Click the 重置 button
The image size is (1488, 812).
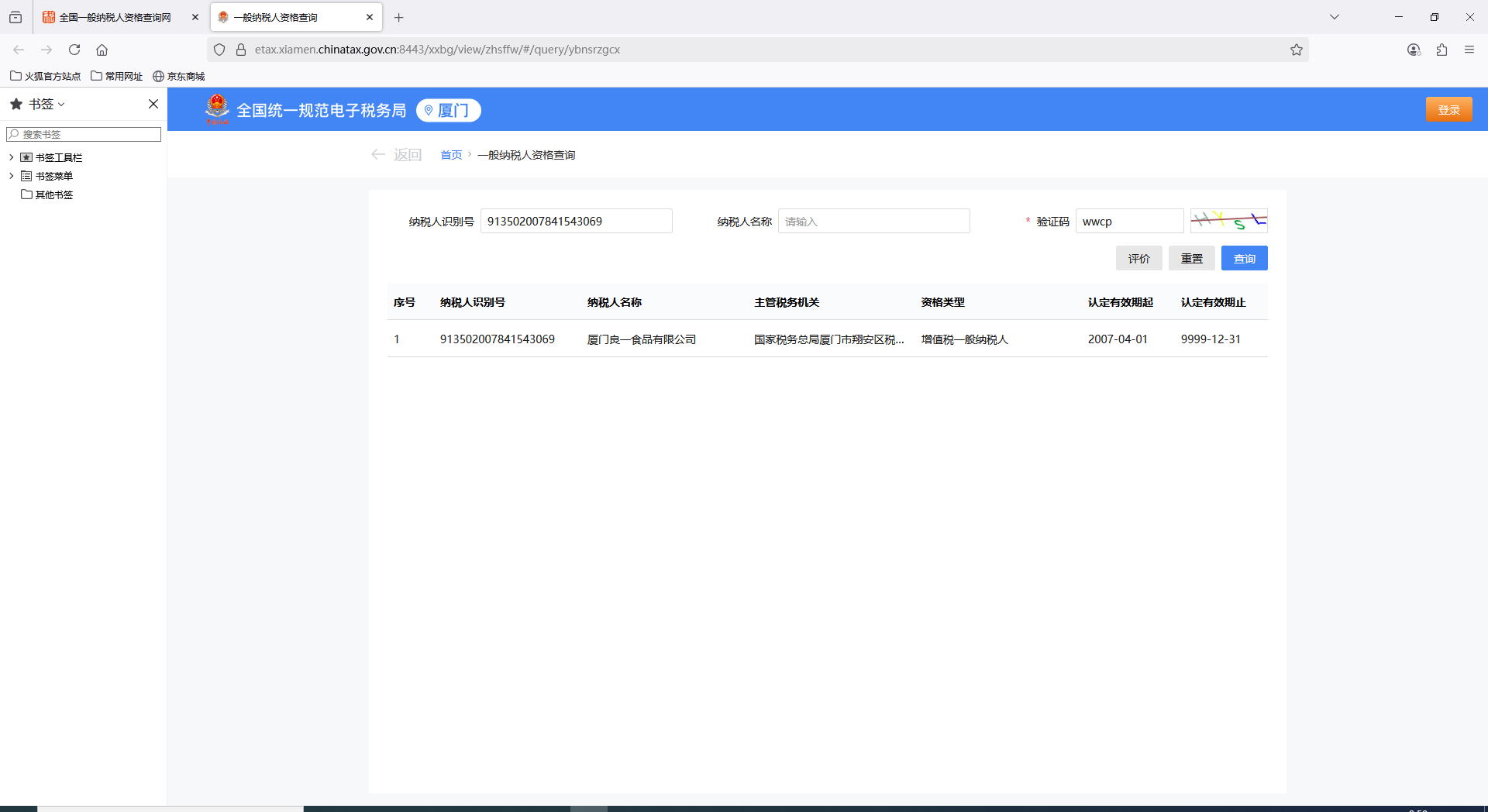point(1191,258)
